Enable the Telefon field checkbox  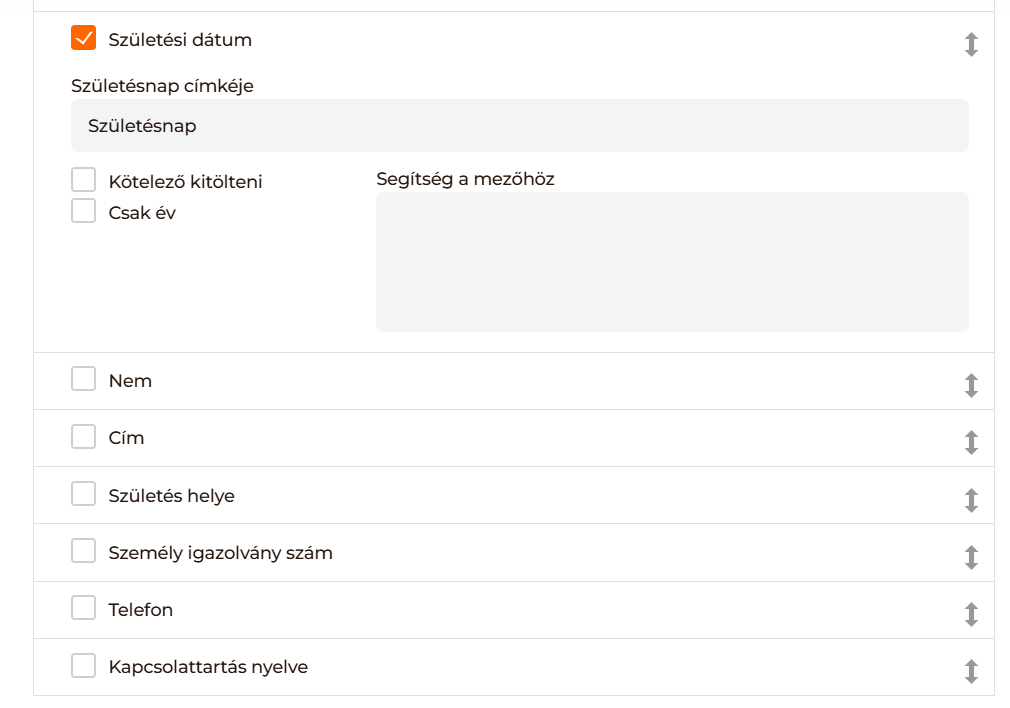pos(84,608)
